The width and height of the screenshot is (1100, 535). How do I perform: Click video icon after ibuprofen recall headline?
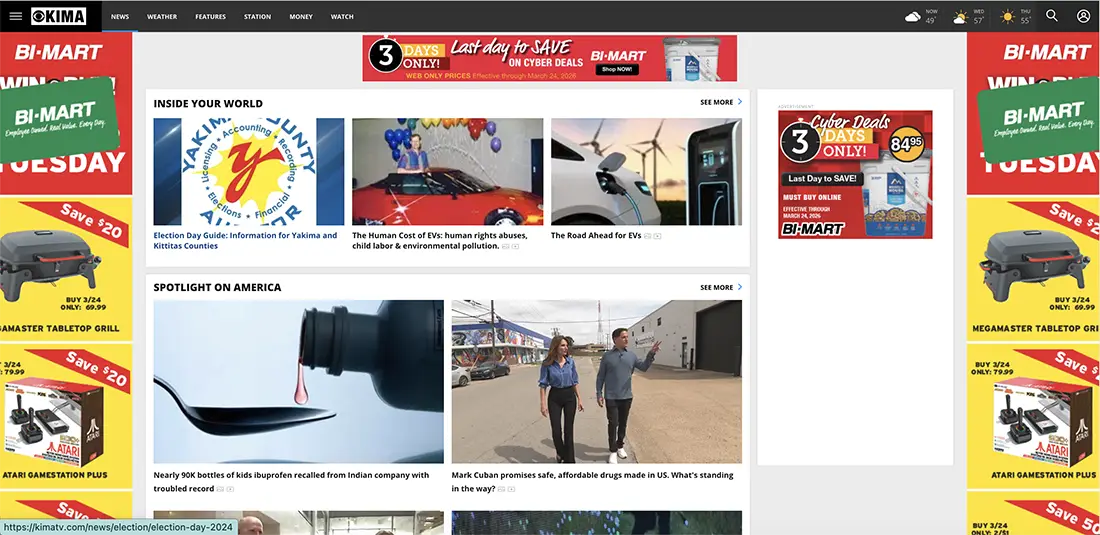pos(230,489)
